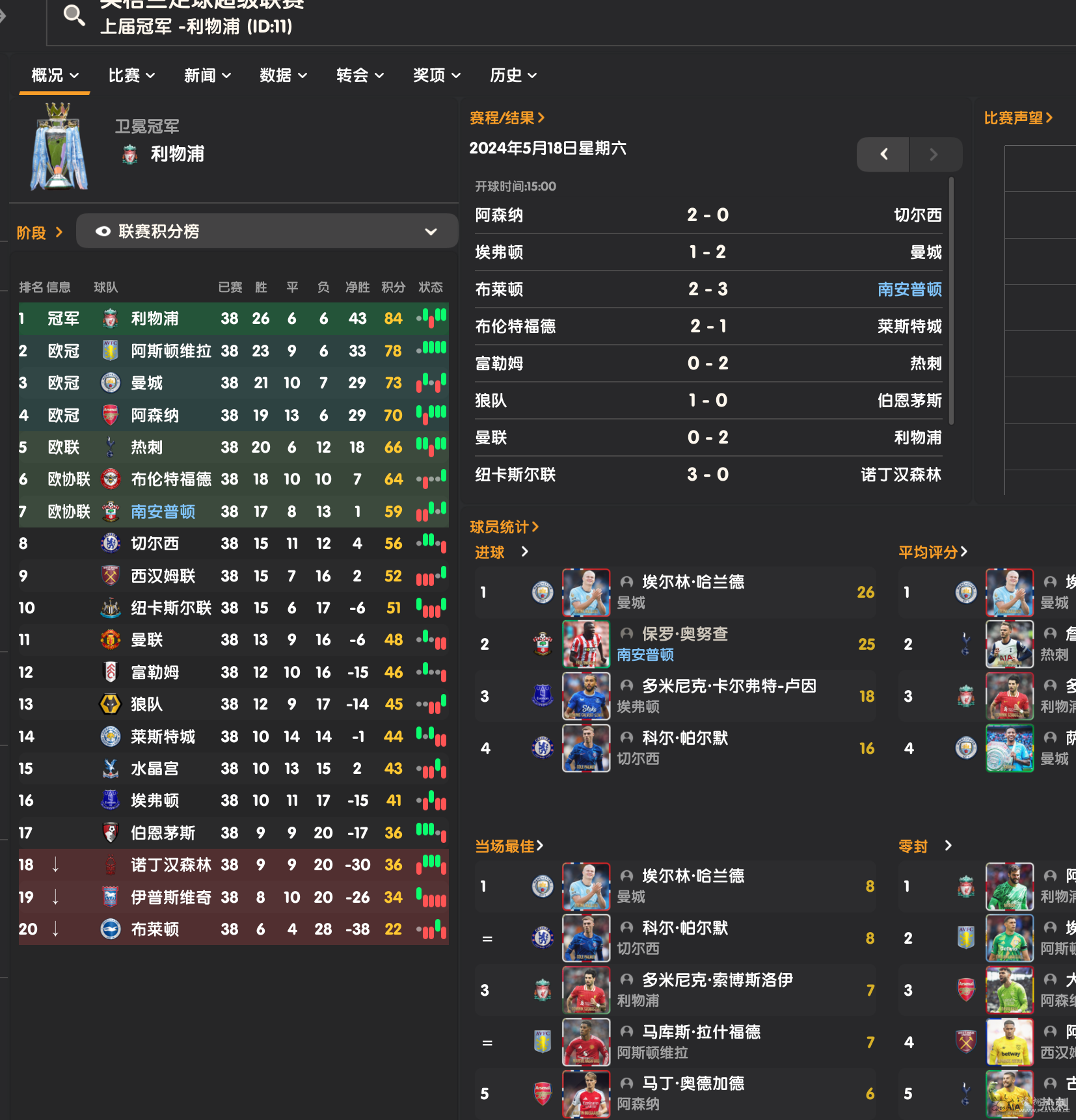1076x1120 pixels.
Task: Toggle the eye icon in 联赛积分榜 selector
Action: tap(103, 232)
